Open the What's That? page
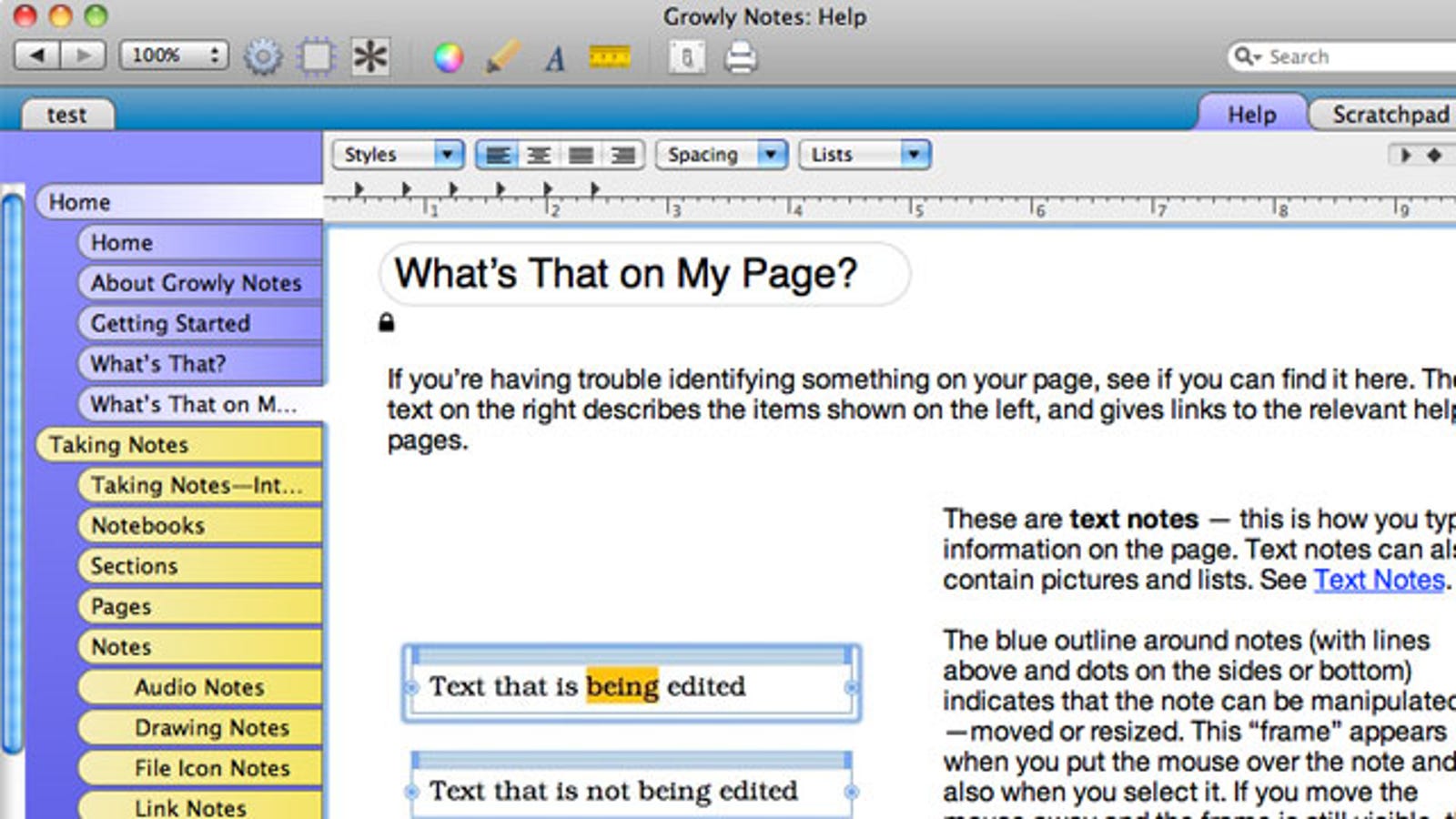The image size is (1456, 819). coord(200,364)
